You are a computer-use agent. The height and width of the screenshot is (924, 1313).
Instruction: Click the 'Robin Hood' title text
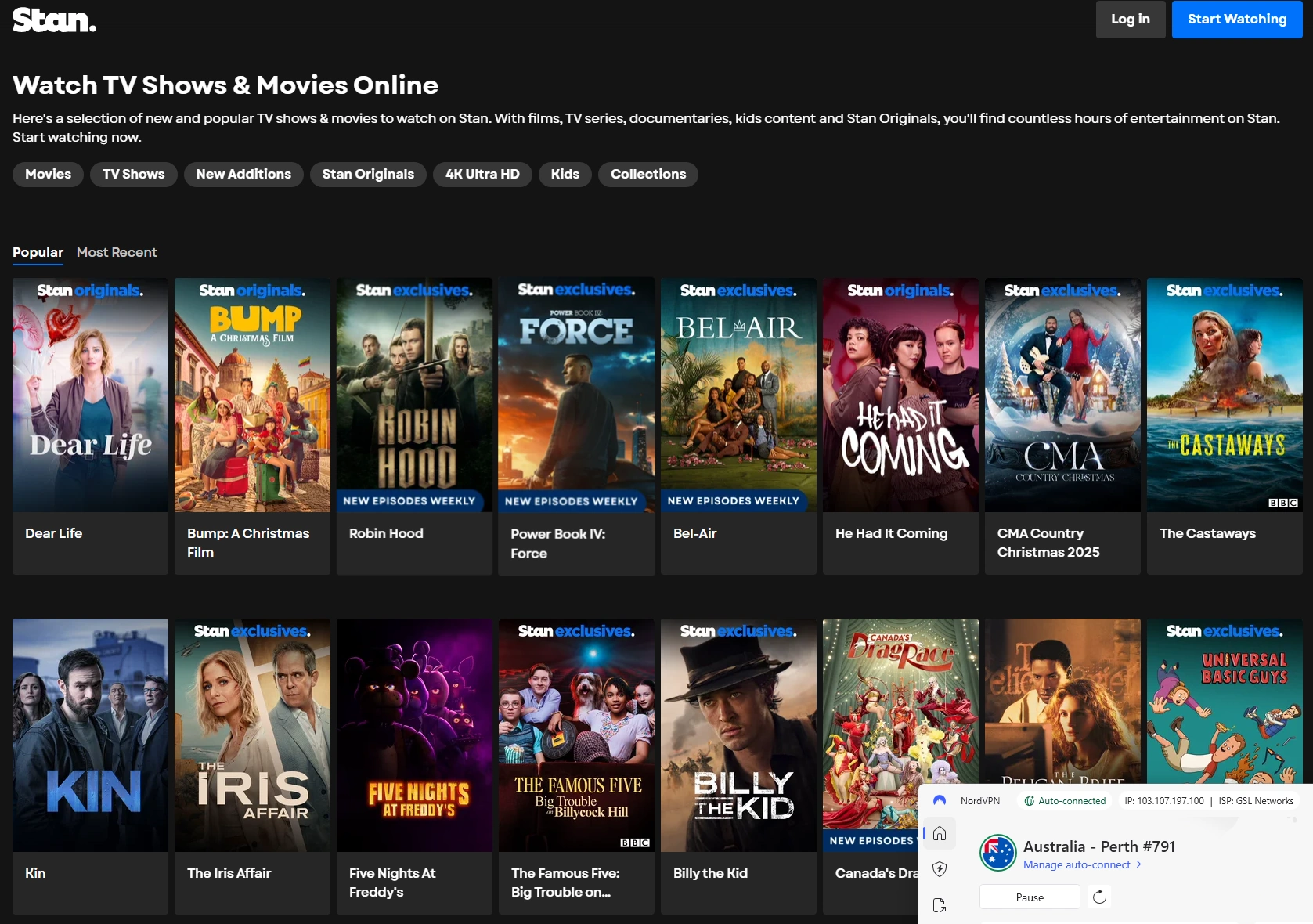point(386,533)
